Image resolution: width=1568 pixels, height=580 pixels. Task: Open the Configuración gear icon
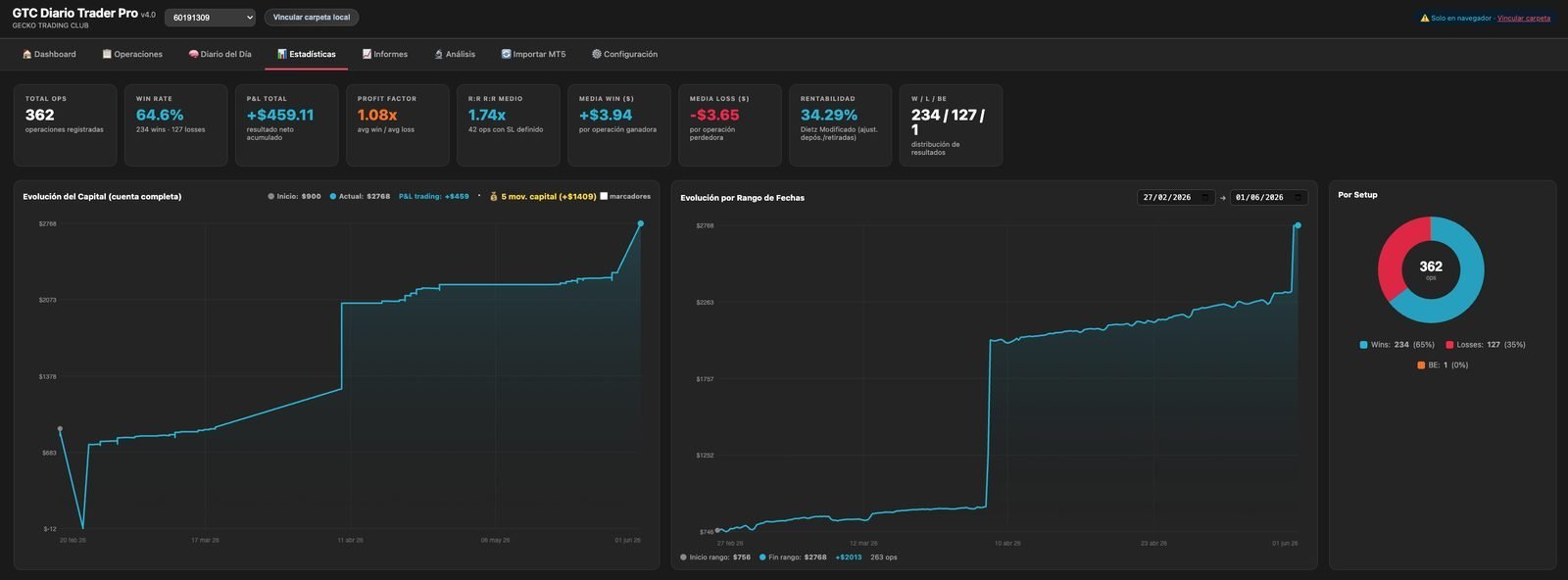click(596, 54)
